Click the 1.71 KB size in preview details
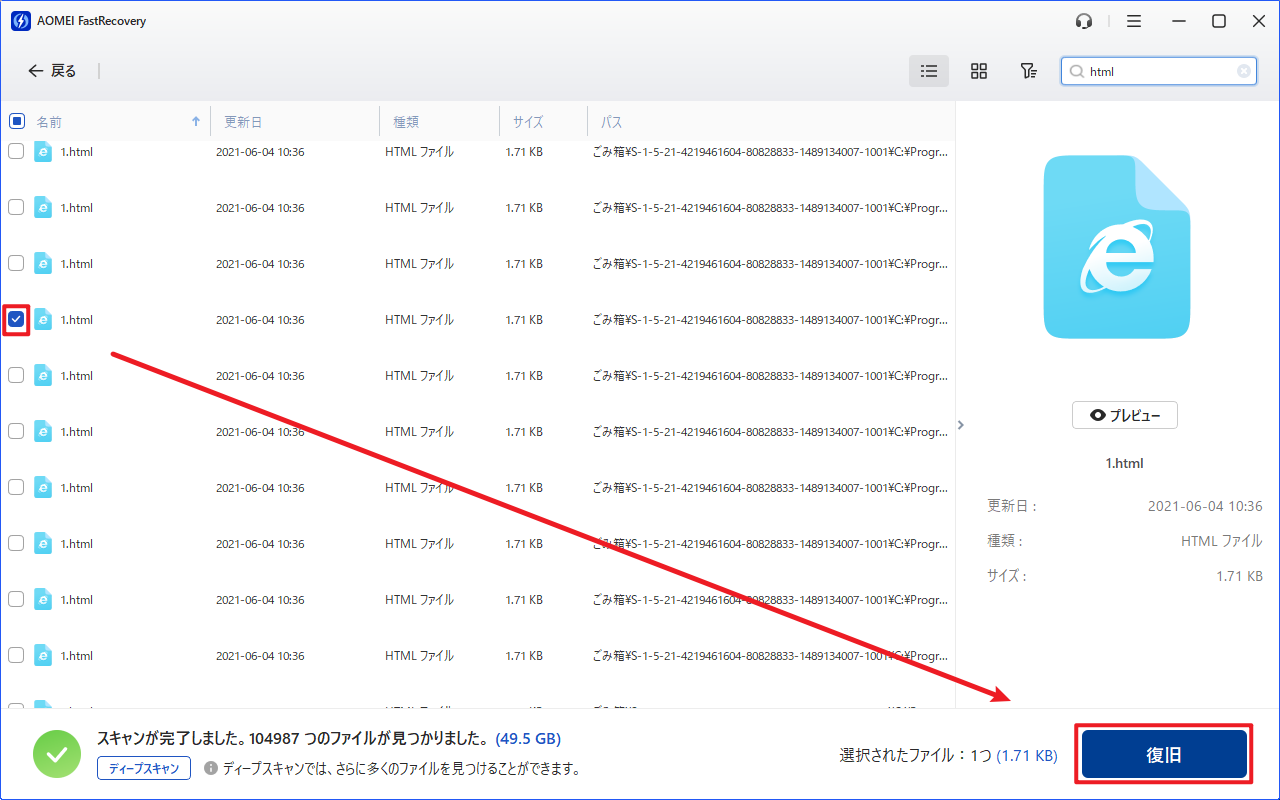The height and width of the screenshot is (800, 1280). 1239,576
